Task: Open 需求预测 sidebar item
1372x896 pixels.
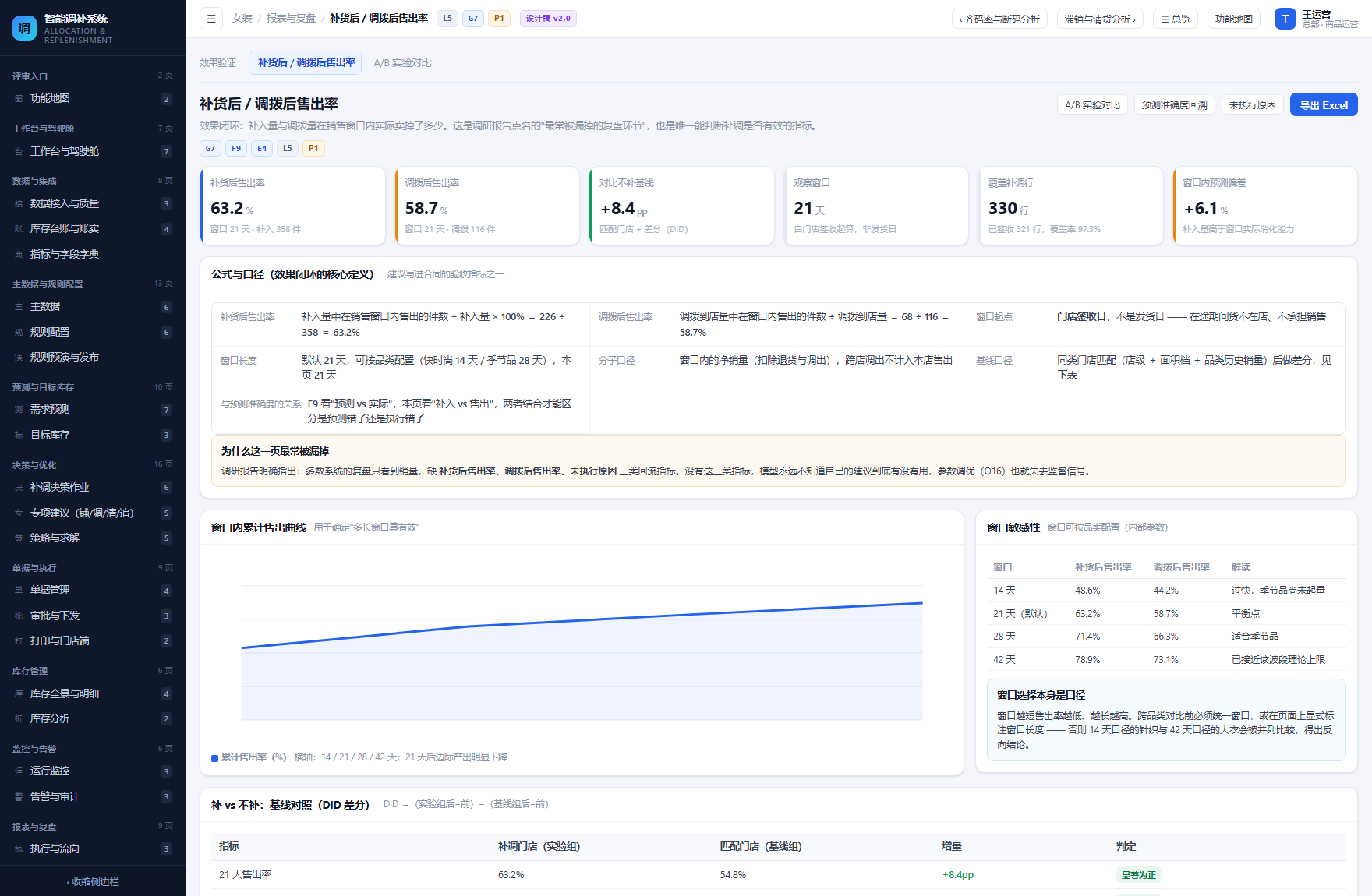Action: click(x=93, y=410)
